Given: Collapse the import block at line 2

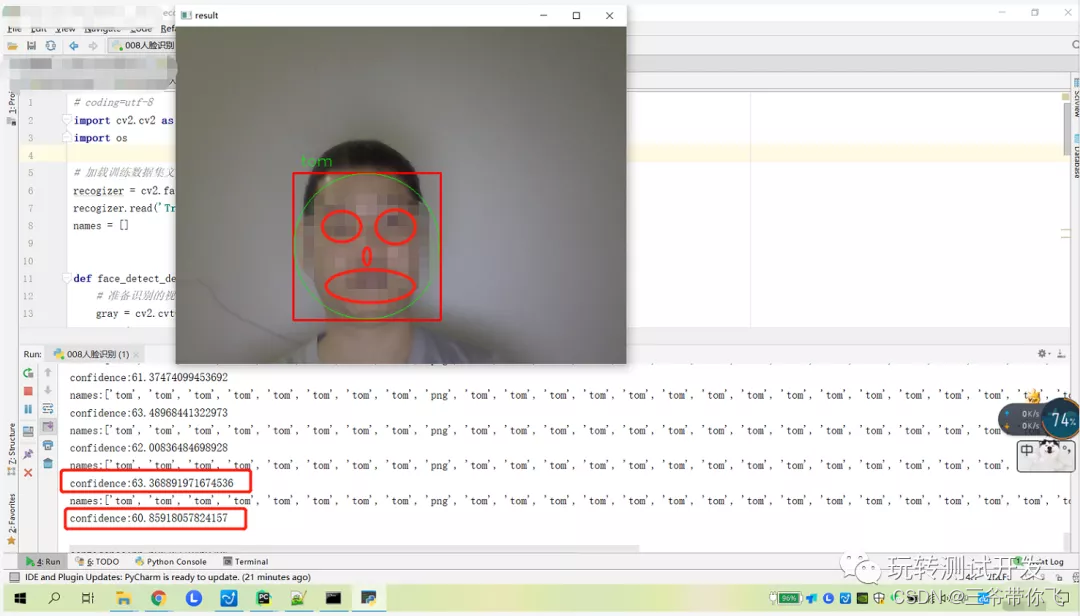Looking at the screenshot, I should [67, 120].
